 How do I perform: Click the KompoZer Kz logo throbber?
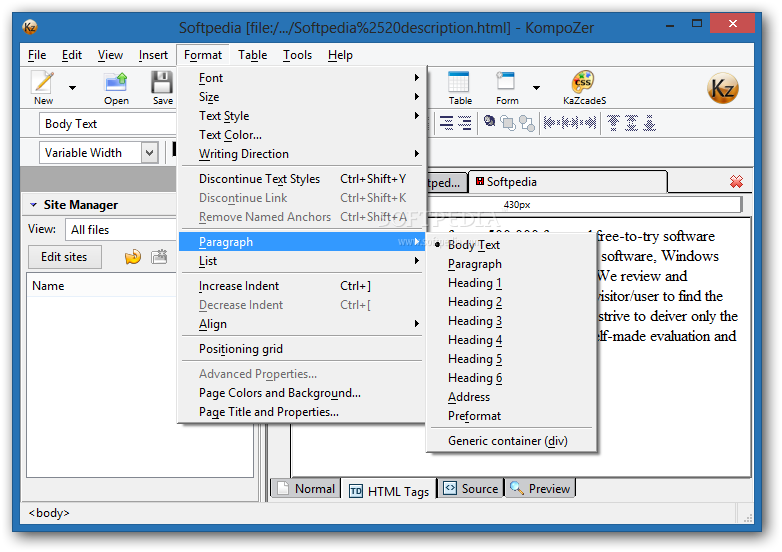(722, 88)
